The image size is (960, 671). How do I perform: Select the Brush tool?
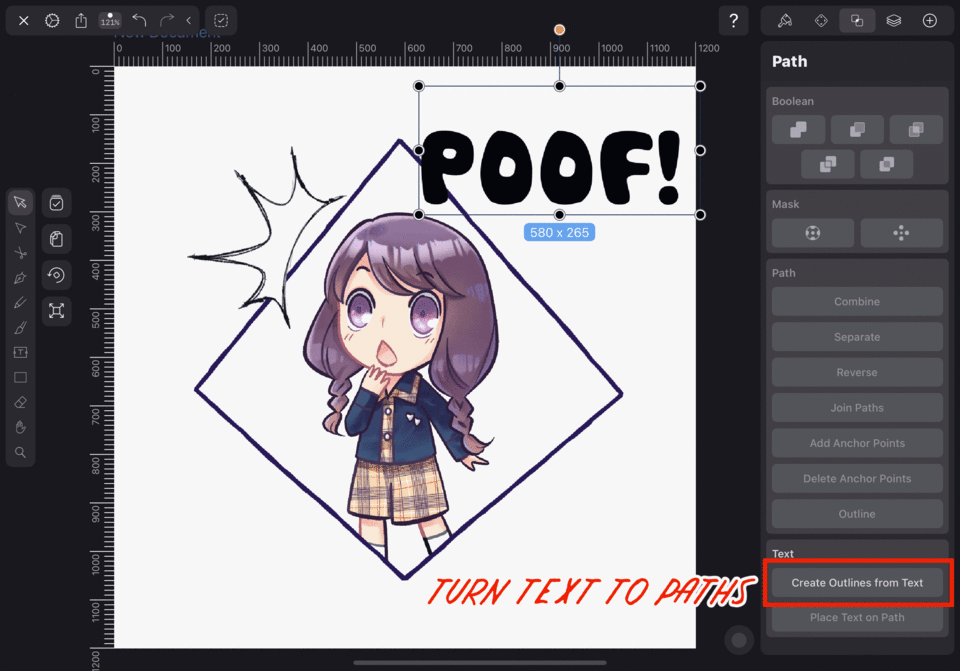[20, 328]
